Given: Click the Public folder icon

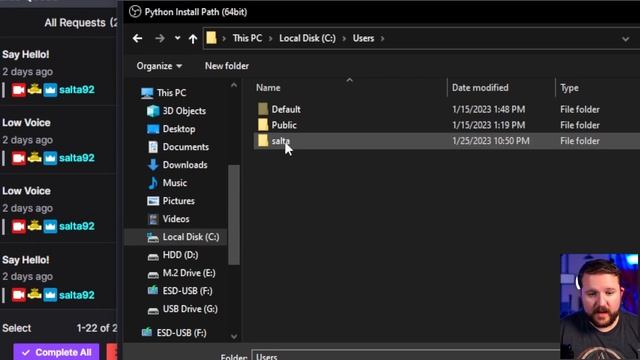Looking at the screenshot, I should click(263, 125).
